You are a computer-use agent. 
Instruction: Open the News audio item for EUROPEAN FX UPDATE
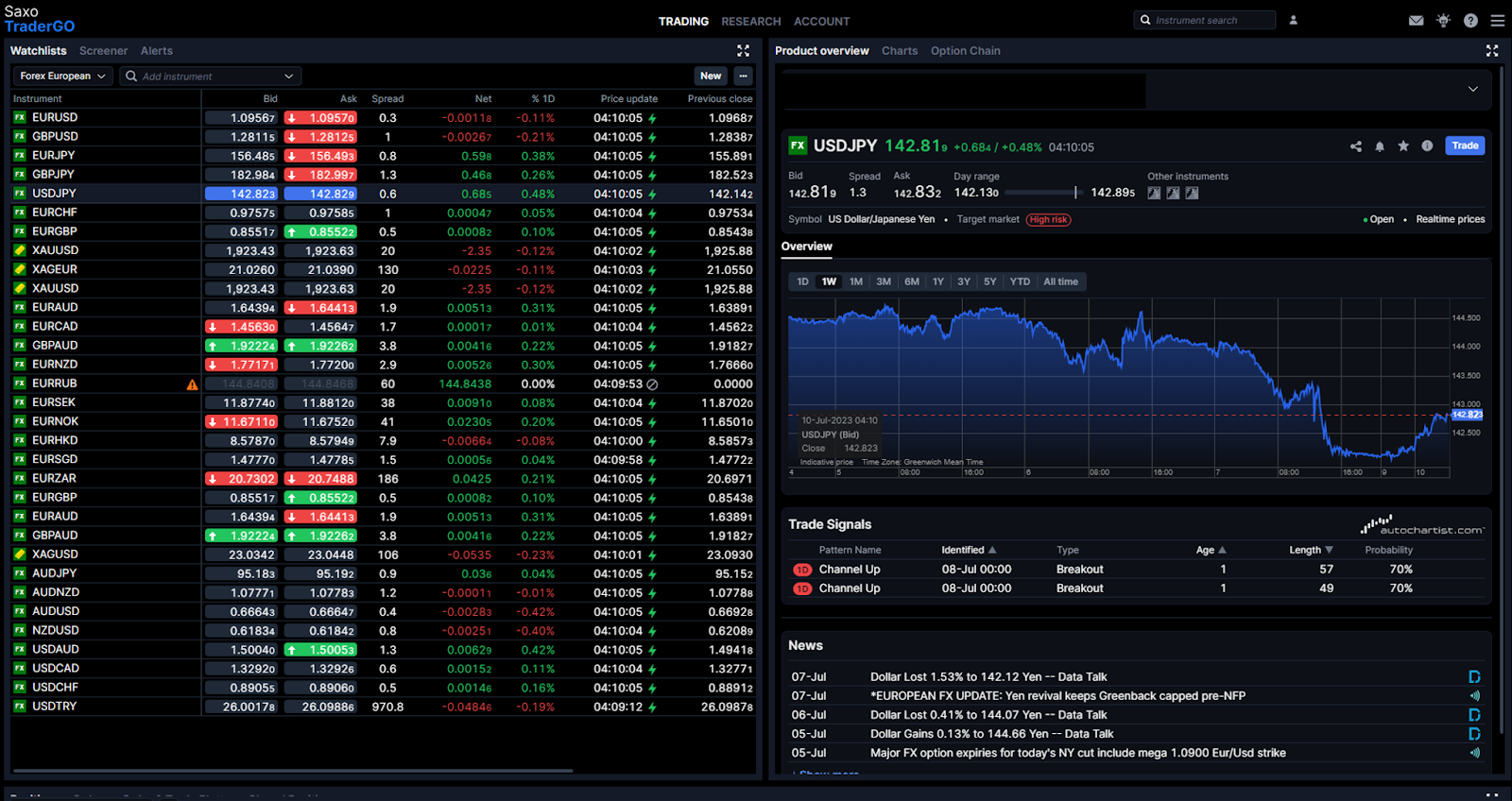1474,696
